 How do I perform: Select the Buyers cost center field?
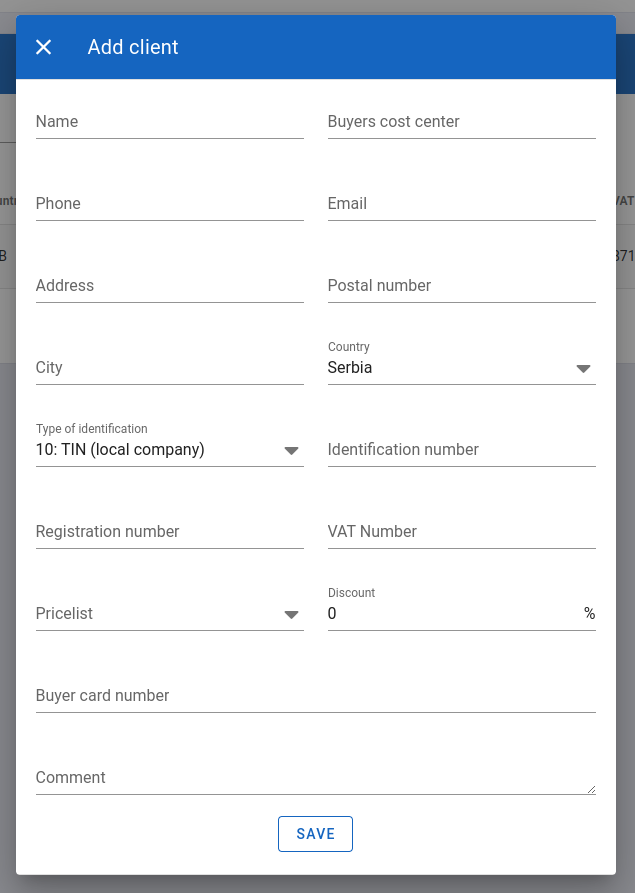[462, 122]
